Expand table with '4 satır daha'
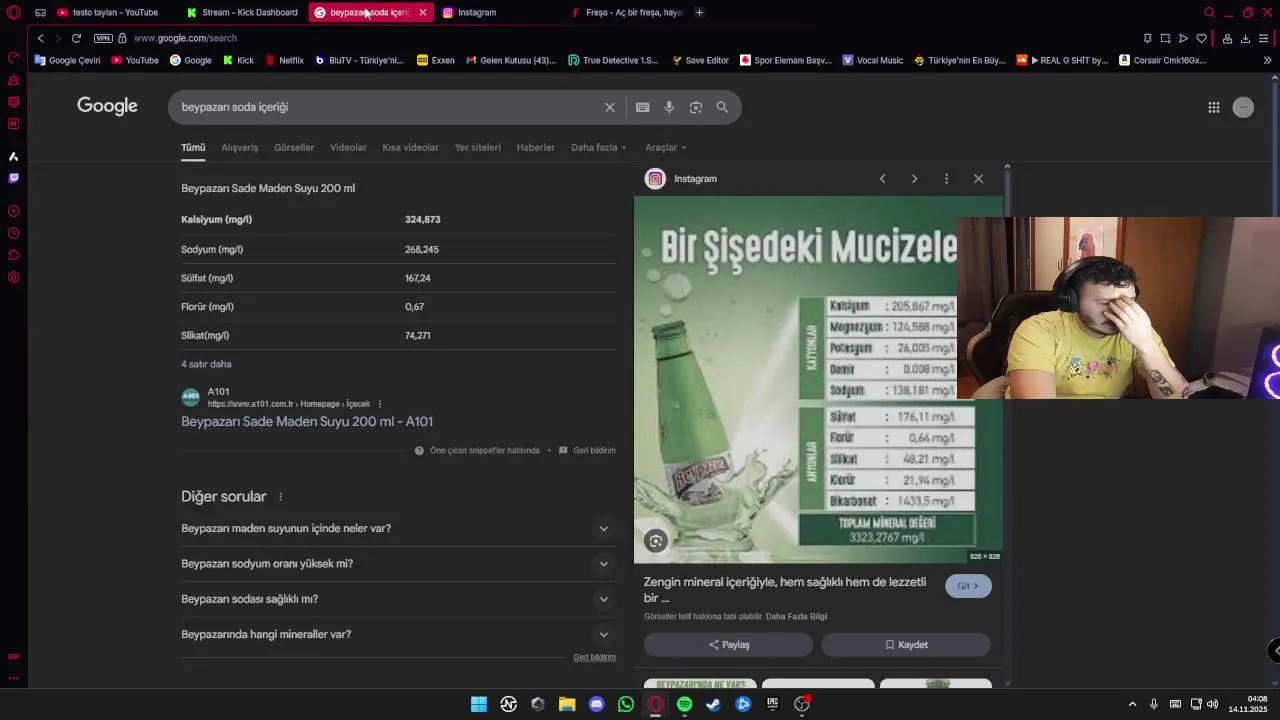This screenshot has height=720, width=1280. point(206,364)
